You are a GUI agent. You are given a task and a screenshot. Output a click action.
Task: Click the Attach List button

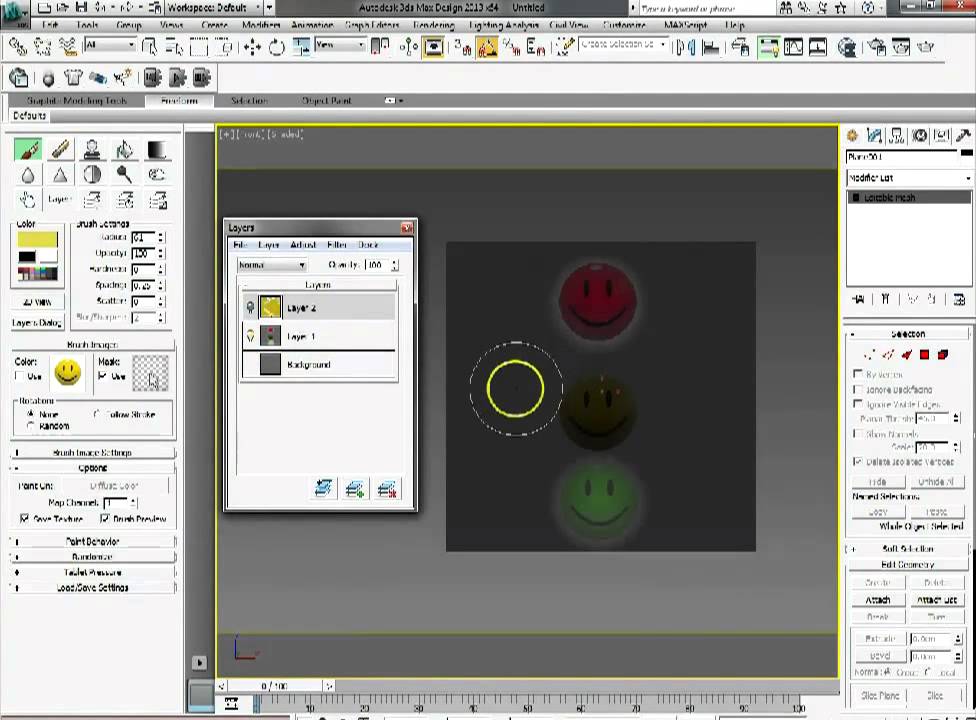point(936,600)
